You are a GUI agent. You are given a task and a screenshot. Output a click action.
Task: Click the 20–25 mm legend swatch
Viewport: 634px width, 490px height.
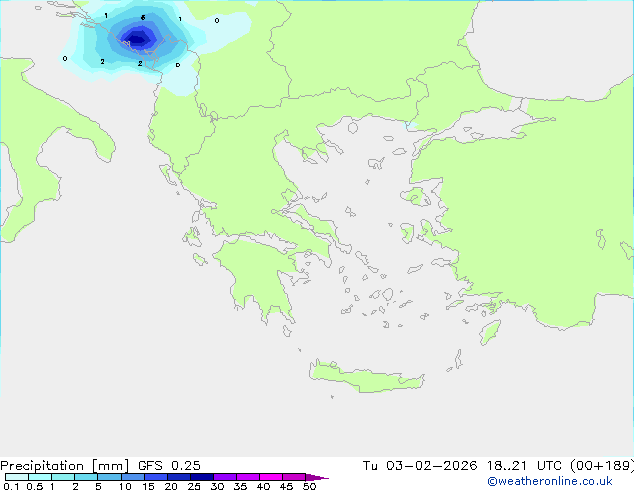pyautogui.click(x=179, y=477)
